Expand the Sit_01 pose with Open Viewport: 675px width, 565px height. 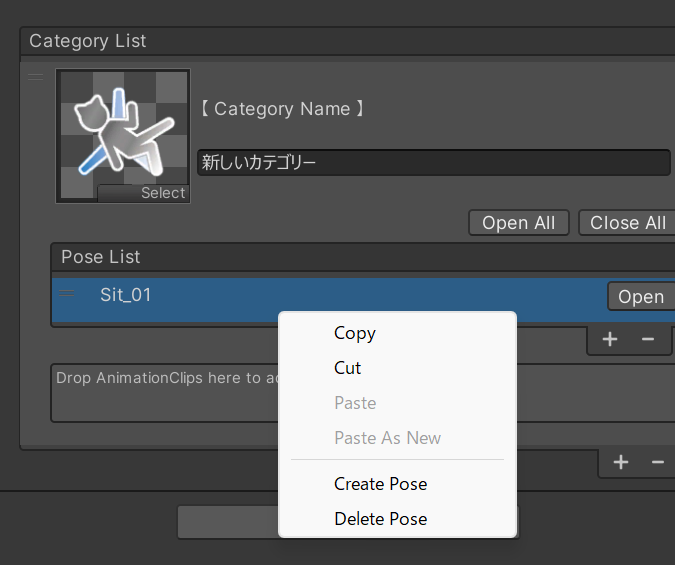[x=641, y=296]
